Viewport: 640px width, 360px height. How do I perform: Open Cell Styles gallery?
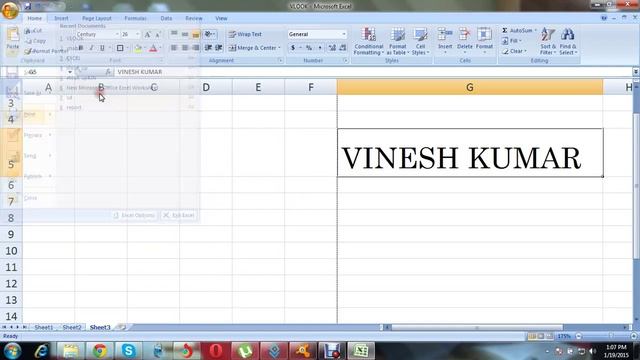[420, 41]
